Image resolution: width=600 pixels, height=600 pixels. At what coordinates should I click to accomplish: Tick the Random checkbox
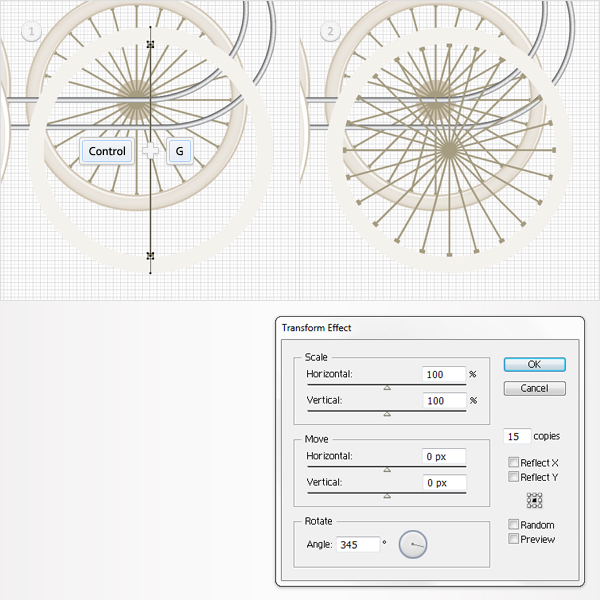pyautogui.click(x=514, y=524)
